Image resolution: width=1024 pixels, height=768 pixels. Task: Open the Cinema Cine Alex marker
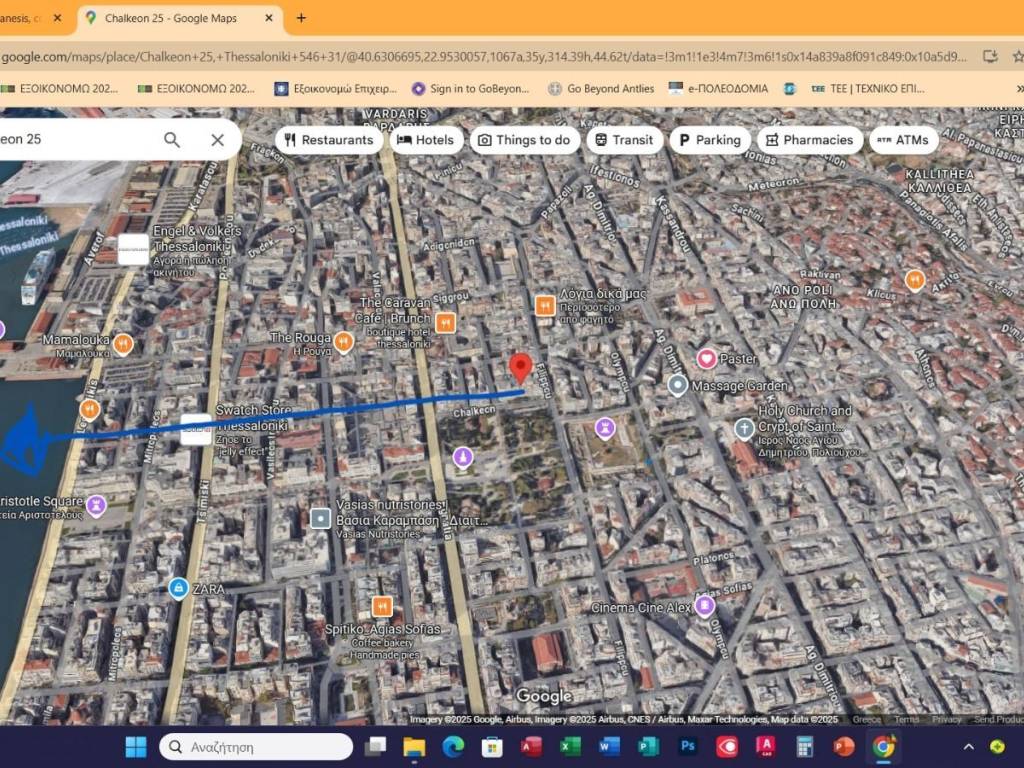click(x=706, y=606)
